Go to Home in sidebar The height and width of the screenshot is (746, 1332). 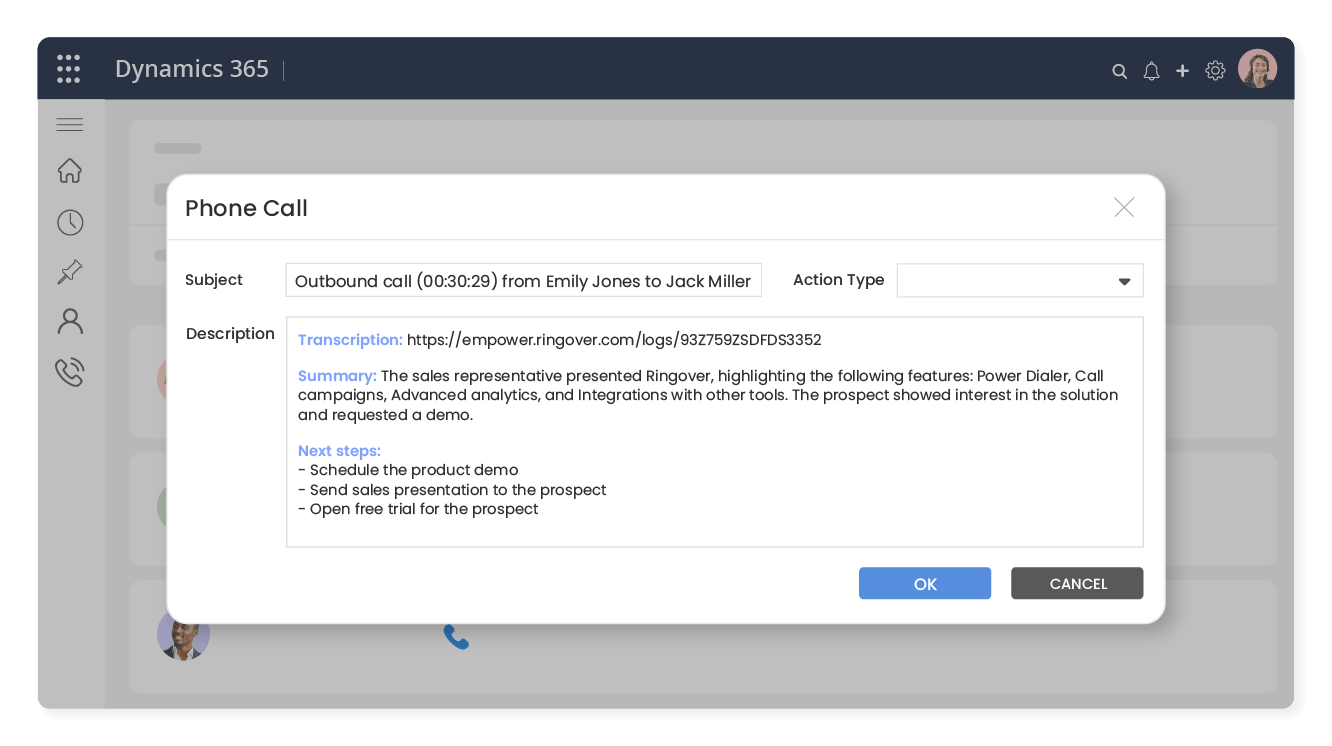(70, 171)
